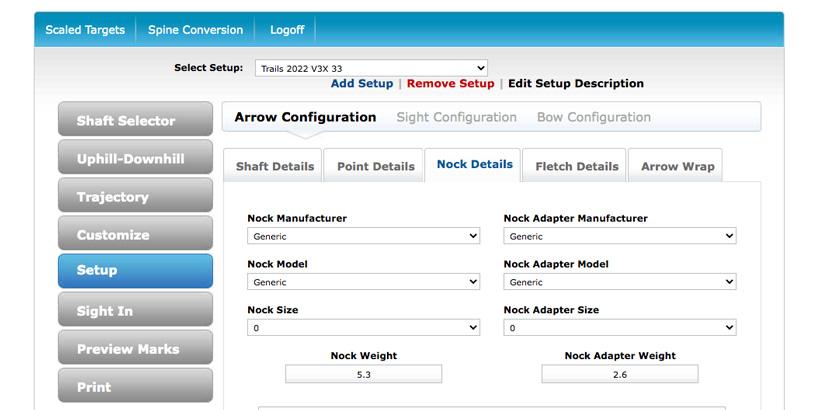
Task: Click the Add Setup link
Action: (362, 84)
